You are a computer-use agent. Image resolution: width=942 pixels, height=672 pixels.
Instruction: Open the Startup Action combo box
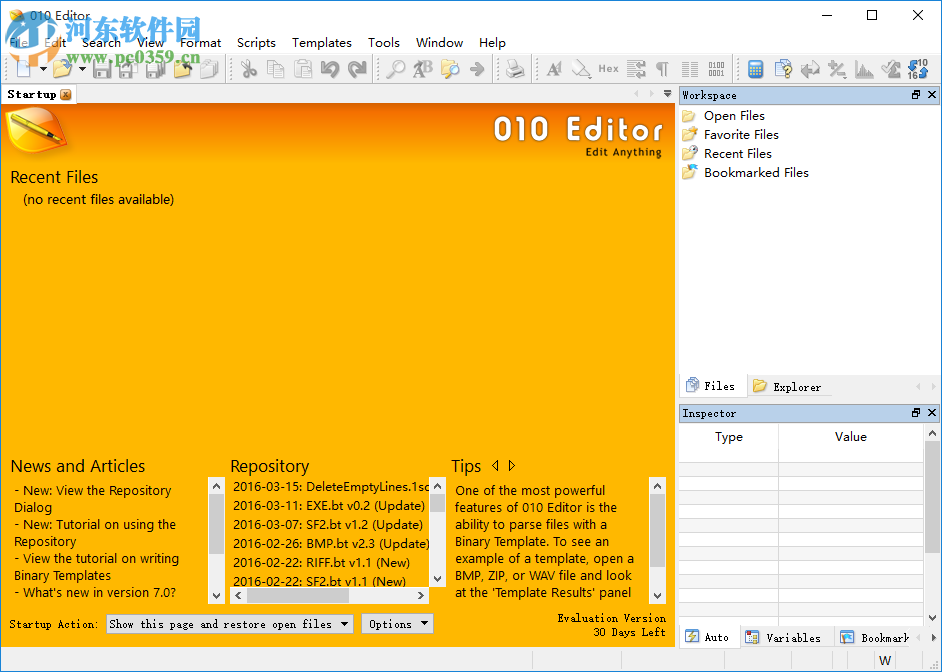[x=229, y=624]
